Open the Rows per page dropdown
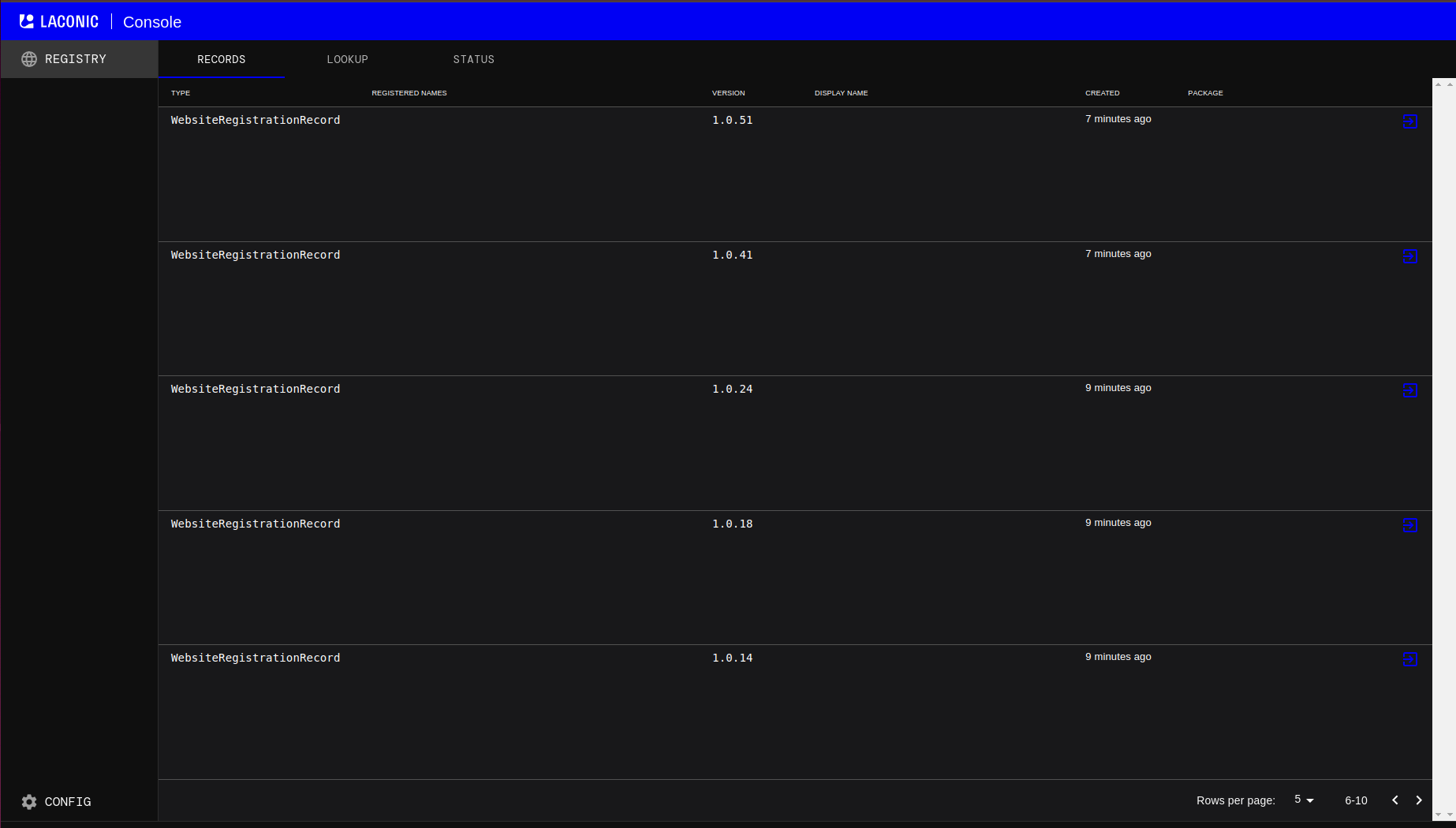 (x=1304, y=800)
